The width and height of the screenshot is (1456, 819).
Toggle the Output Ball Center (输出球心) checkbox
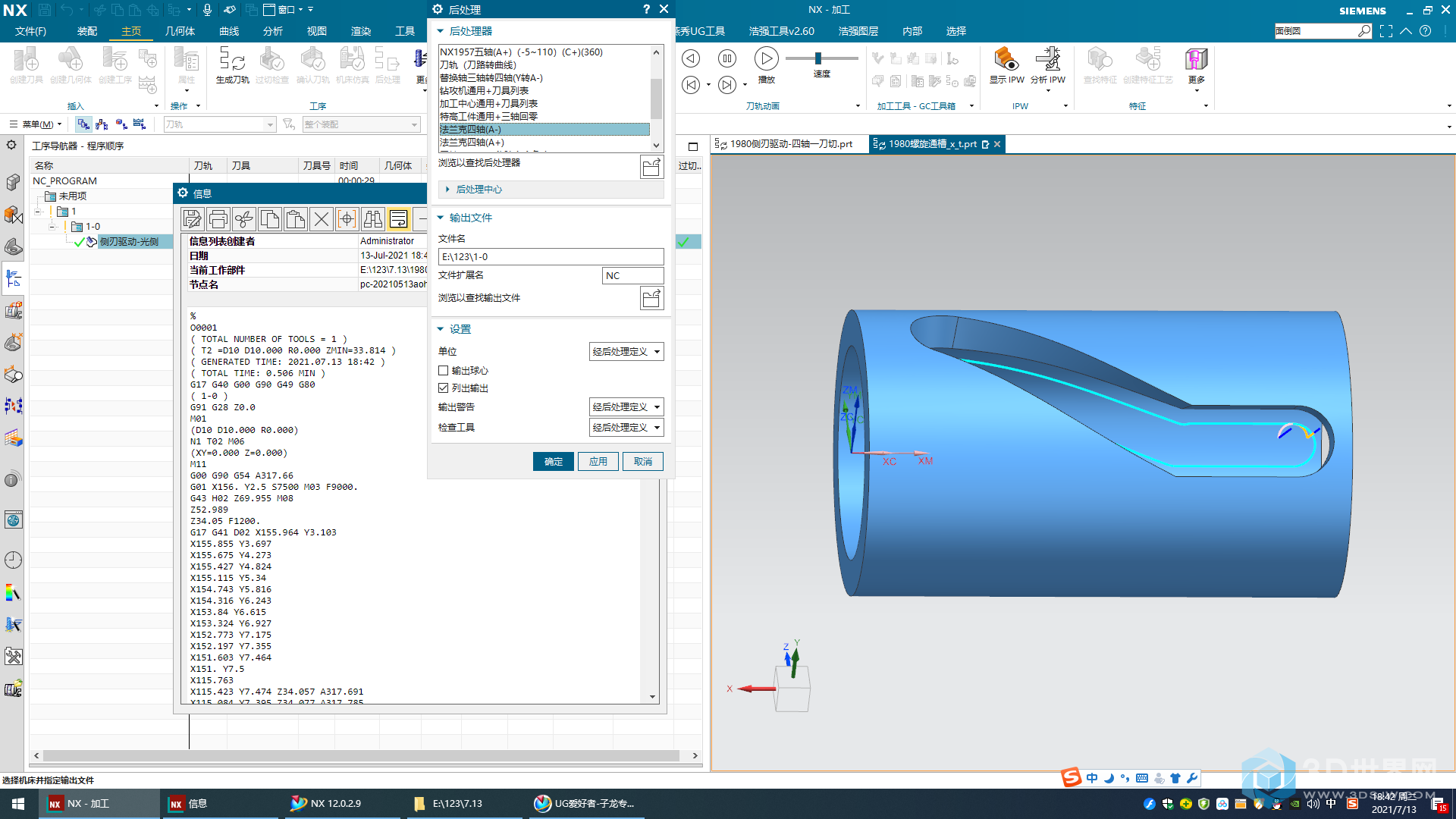444,371
